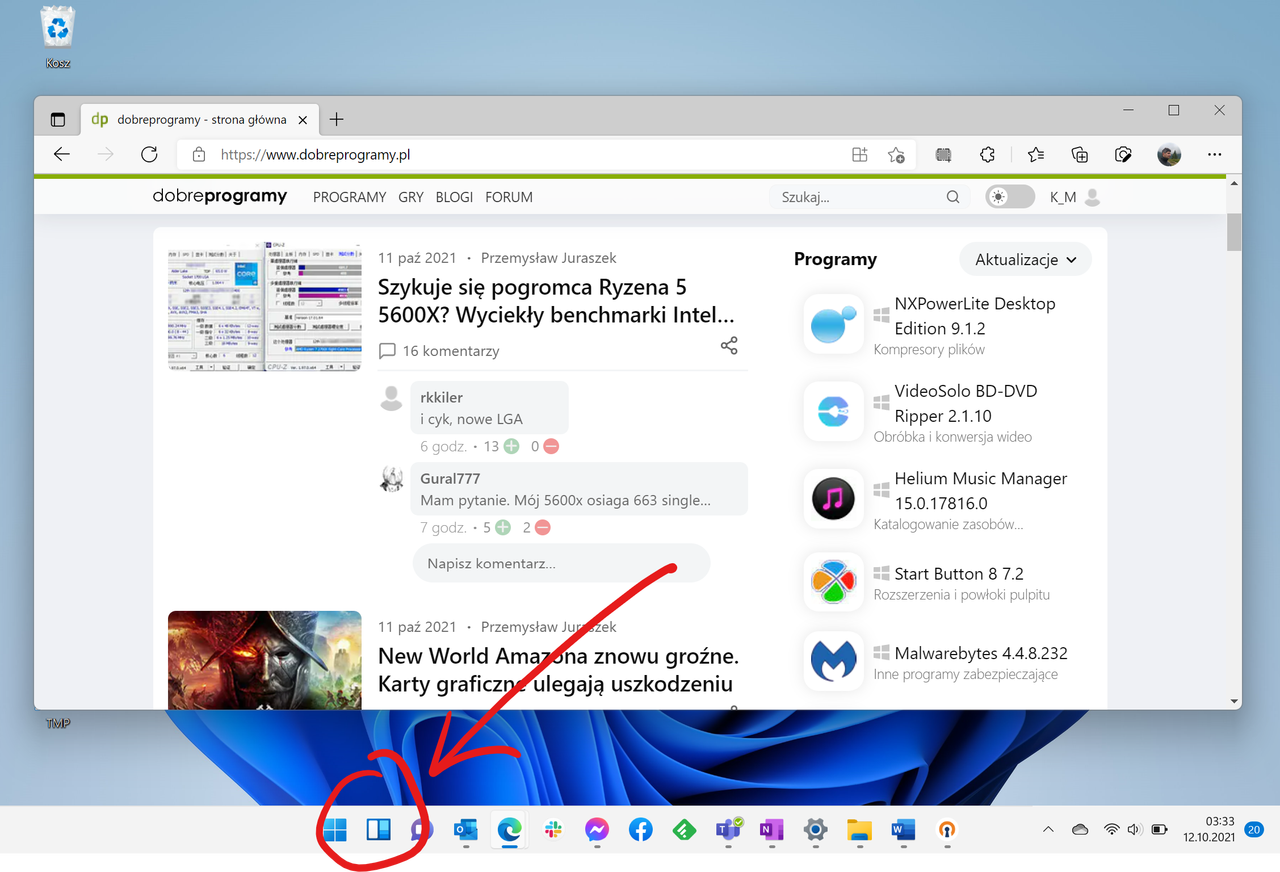Click the browser address bar URL
Viewport: 1280px width, 872px height.
[x=316, y=155]
